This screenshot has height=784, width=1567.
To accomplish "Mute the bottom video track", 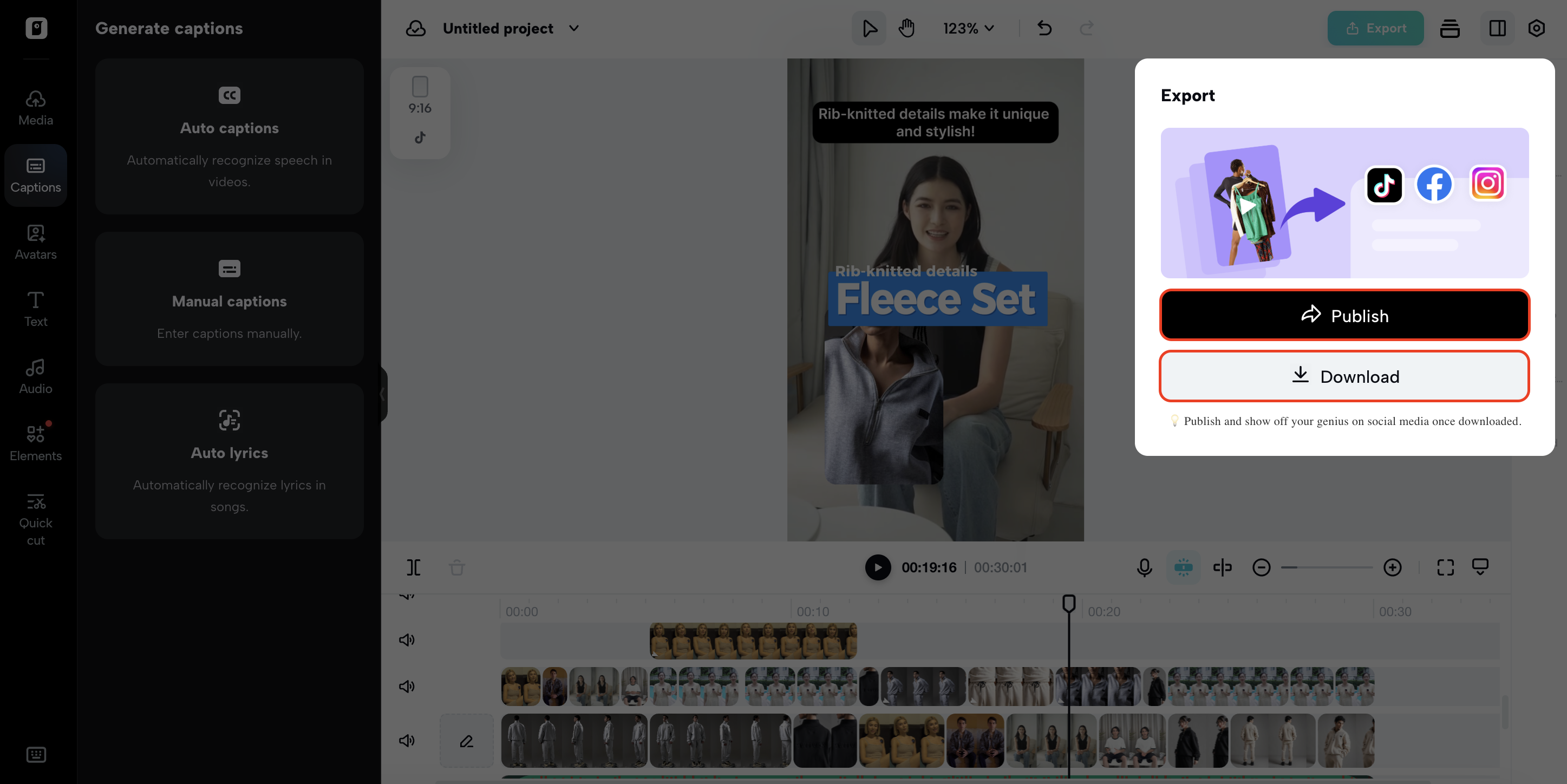I will click(406, 740).
